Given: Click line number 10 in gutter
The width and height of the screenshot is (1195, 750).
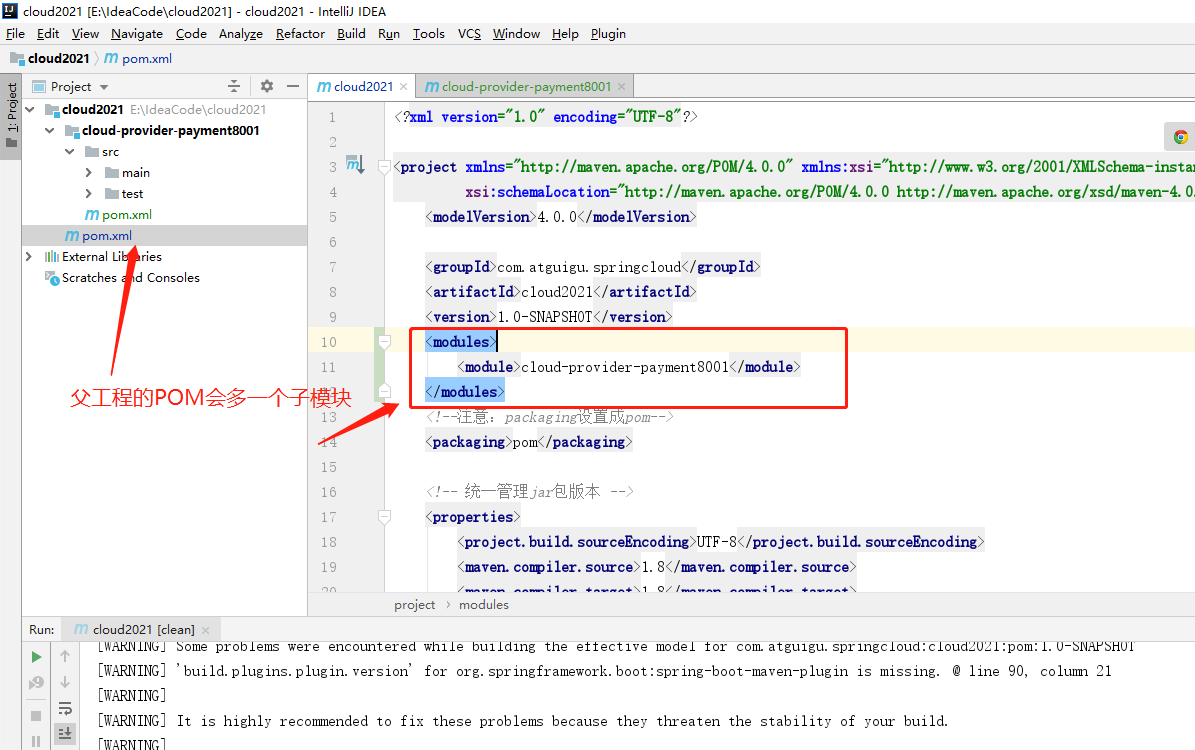Looking at the screenshot, I should pos(328,342).
